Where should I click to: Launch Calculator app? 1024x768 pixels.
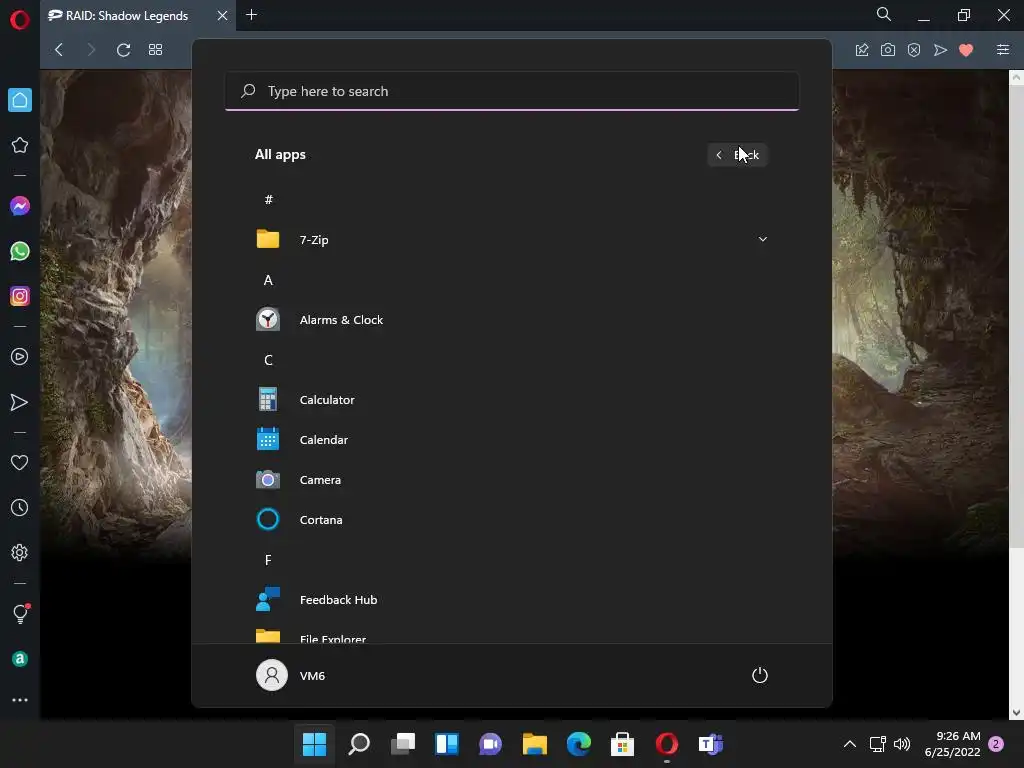coord(512,400)
